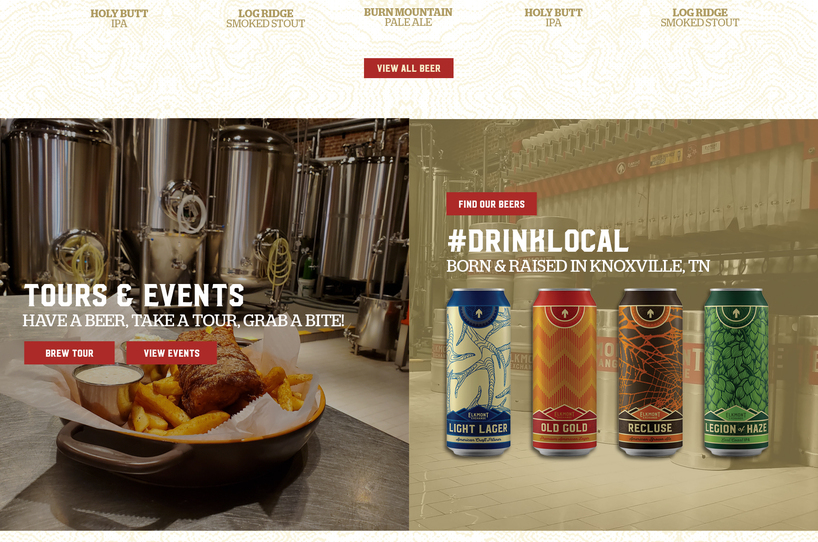Pick the Recluse spider web can
The width and height of the screenshot is (818, 542).
650,372
